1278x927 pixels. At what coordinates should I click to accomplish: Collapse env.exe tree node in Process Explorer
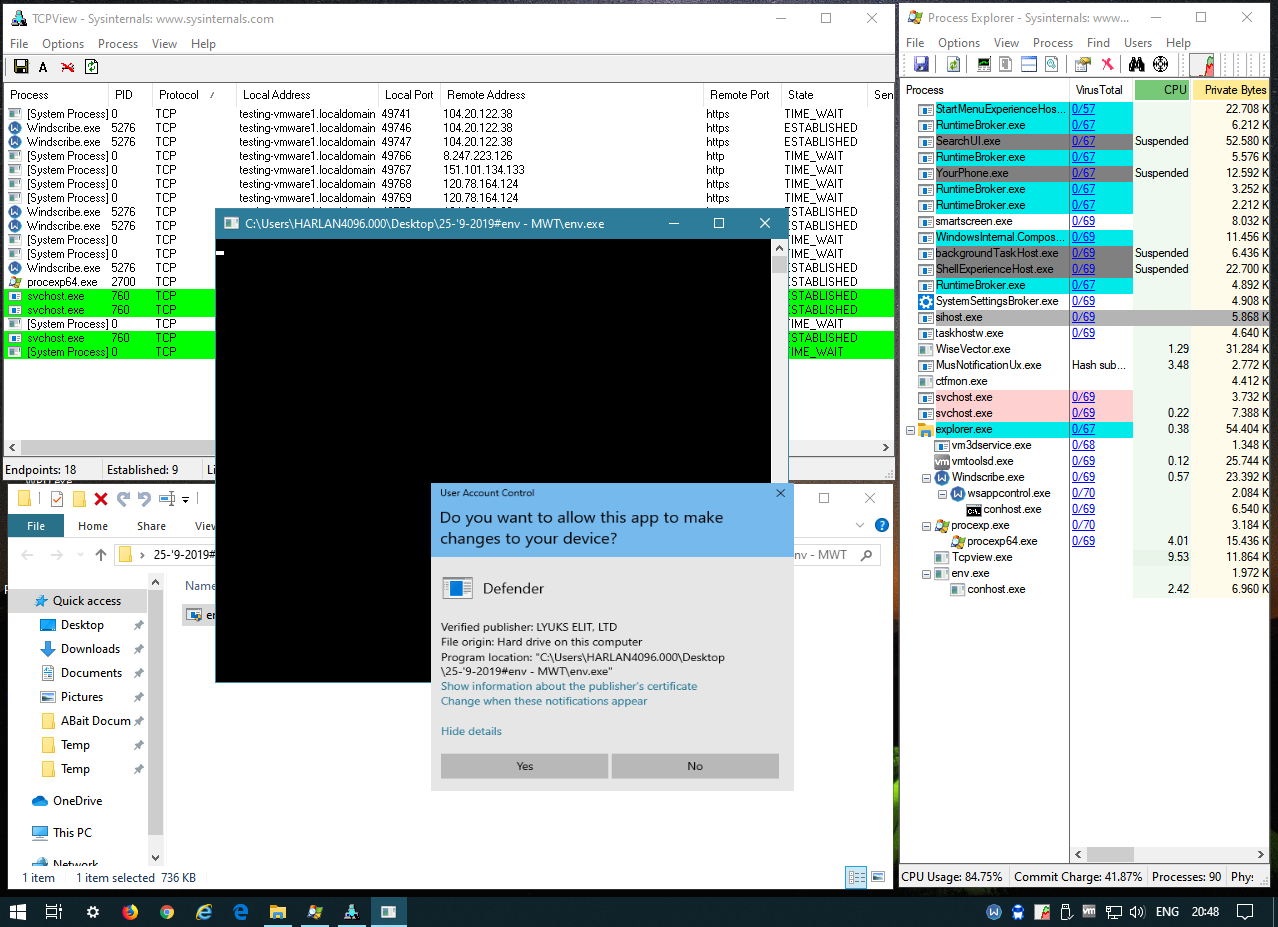(x=926, y=574)
